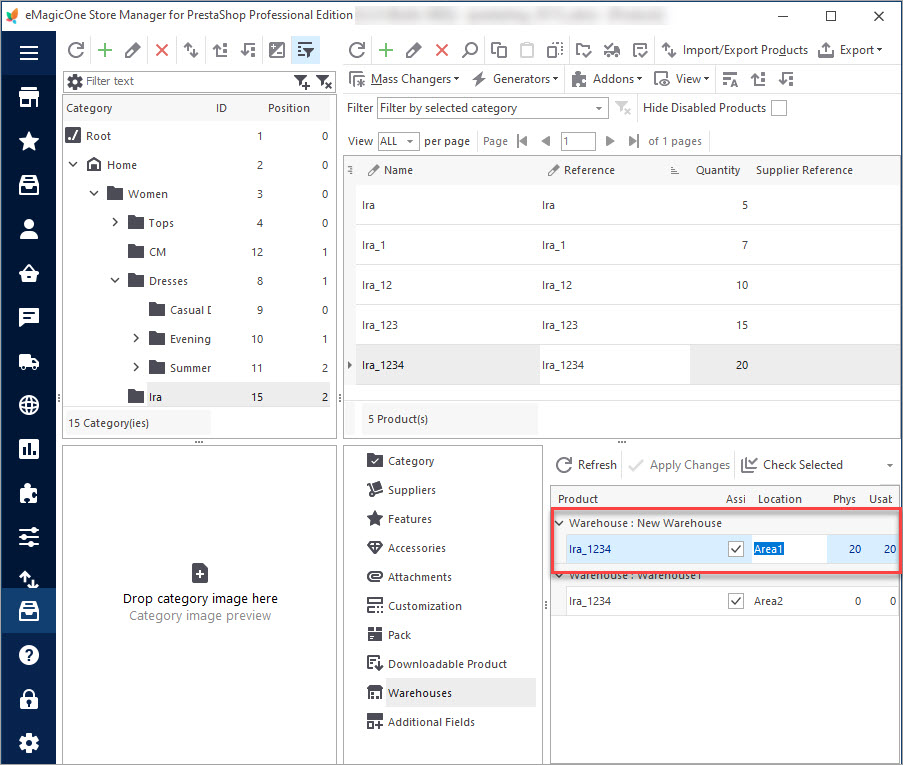The image size is (903, 765).
Task: Delete product with red X icon
Action: pyautogui.click(x=442, y=50)
